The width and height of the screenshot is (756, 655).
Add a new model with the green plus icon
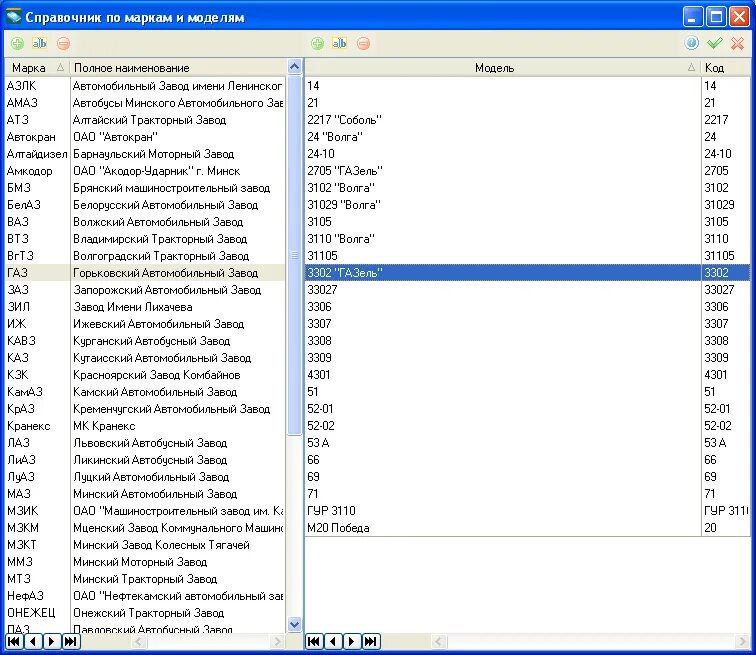317,43
